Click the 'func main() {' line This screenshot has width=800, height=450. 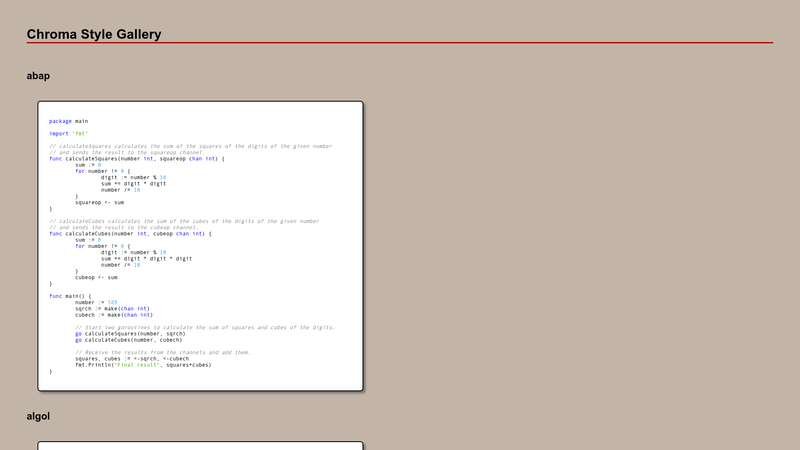(70, 296)
